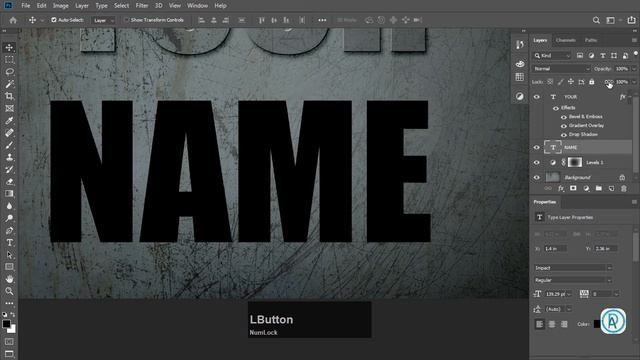640x360 pixels.
Task: Open the Normal blend mode dropdown
Action: coord(562,69)
